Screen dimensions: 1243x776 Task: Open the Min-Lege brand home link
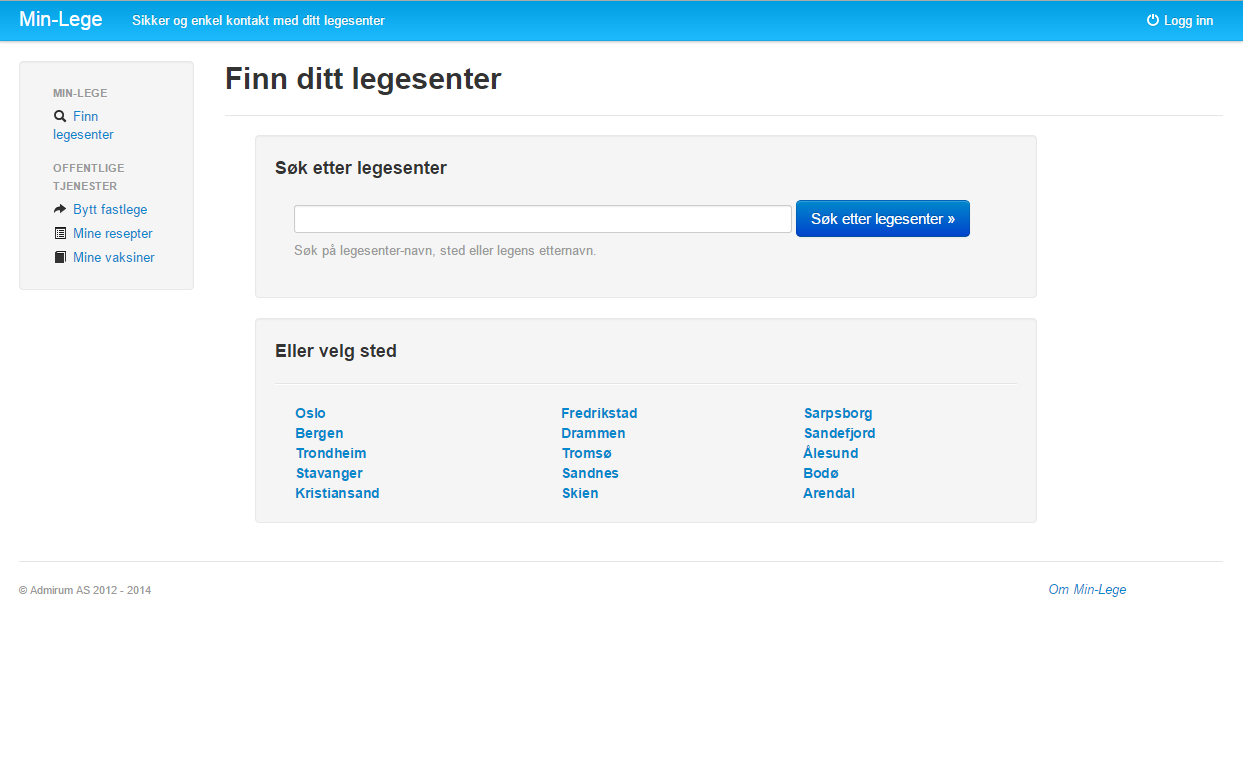tap(61, 20)
